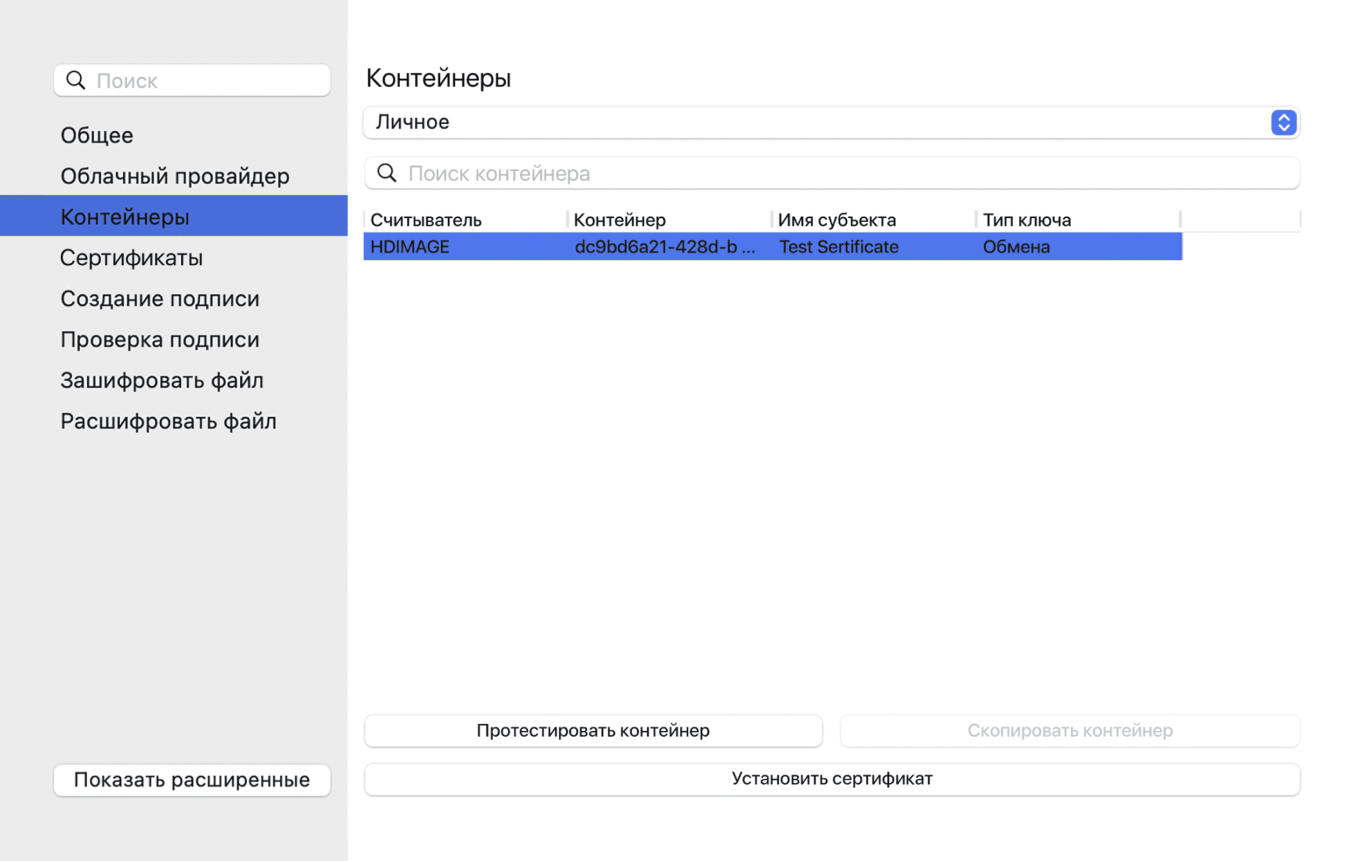1360x861 pixels.
Task: Click the container search magnifier icon
Action: [387, 173]
